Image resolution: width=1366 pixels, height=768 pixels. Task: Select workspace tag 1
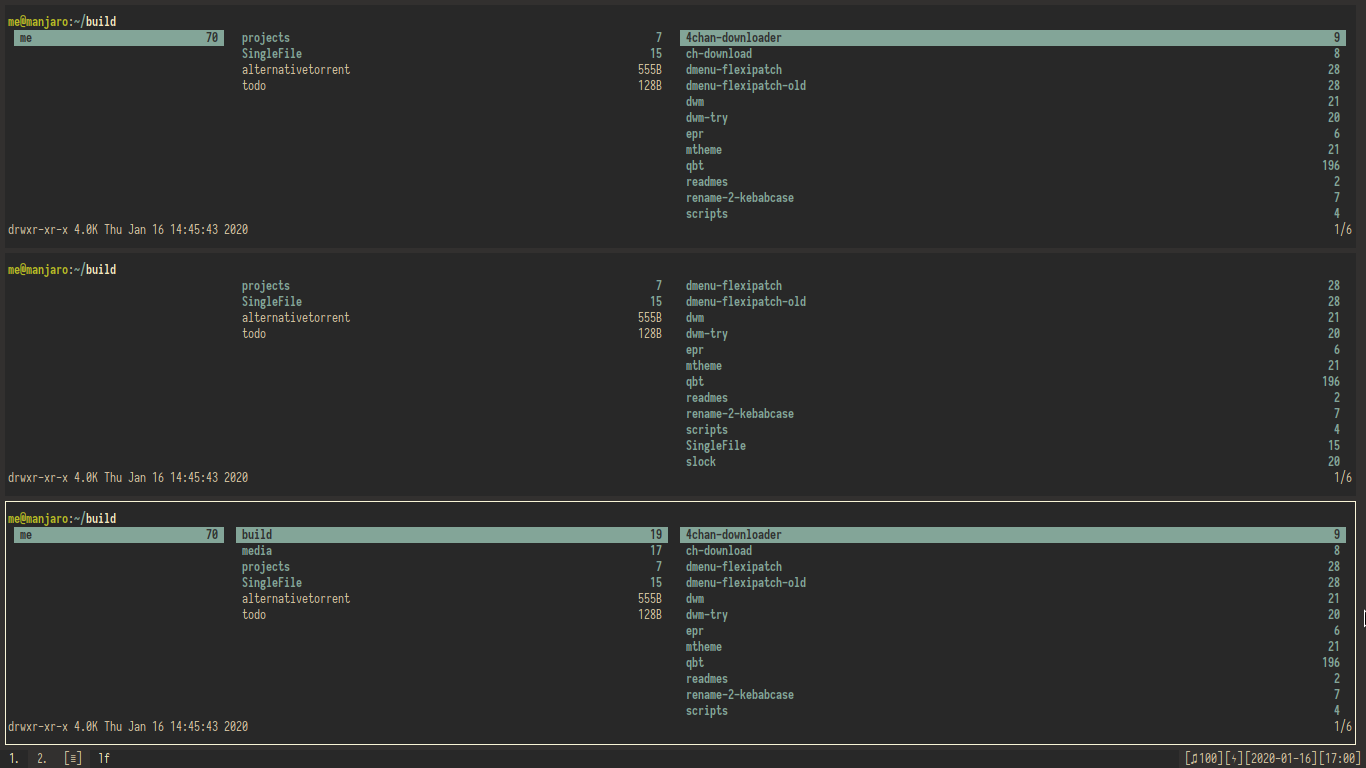pyautogui.click(x=14, y=758)
